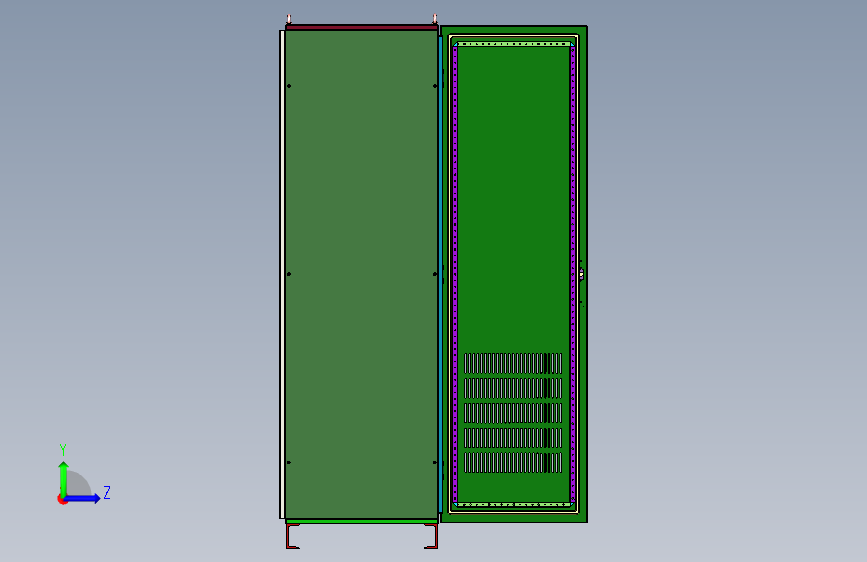Pick the right purple perforated mounting rail
The image size is (867, 562).
coord(573,274)
